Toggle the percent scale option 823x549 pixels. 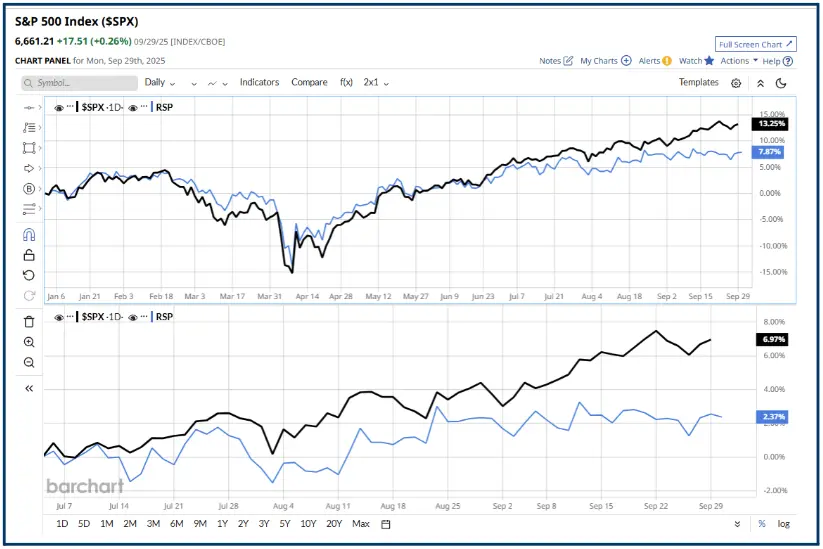click(x=762, y=524)
